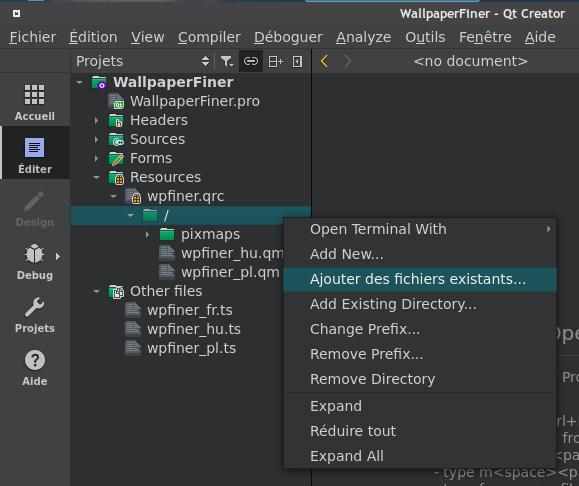Viewport: 579px width, 486px height.
Task: Expand the Headers node
Action: pyautogui.click(x=96, y=120)
